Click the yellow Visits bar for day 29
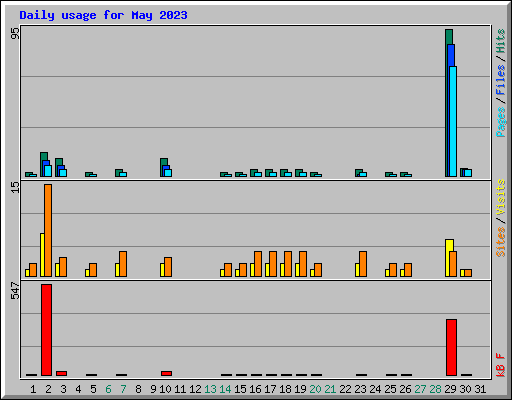This screenshot has width=512, height=400. (x=448, y=258)
